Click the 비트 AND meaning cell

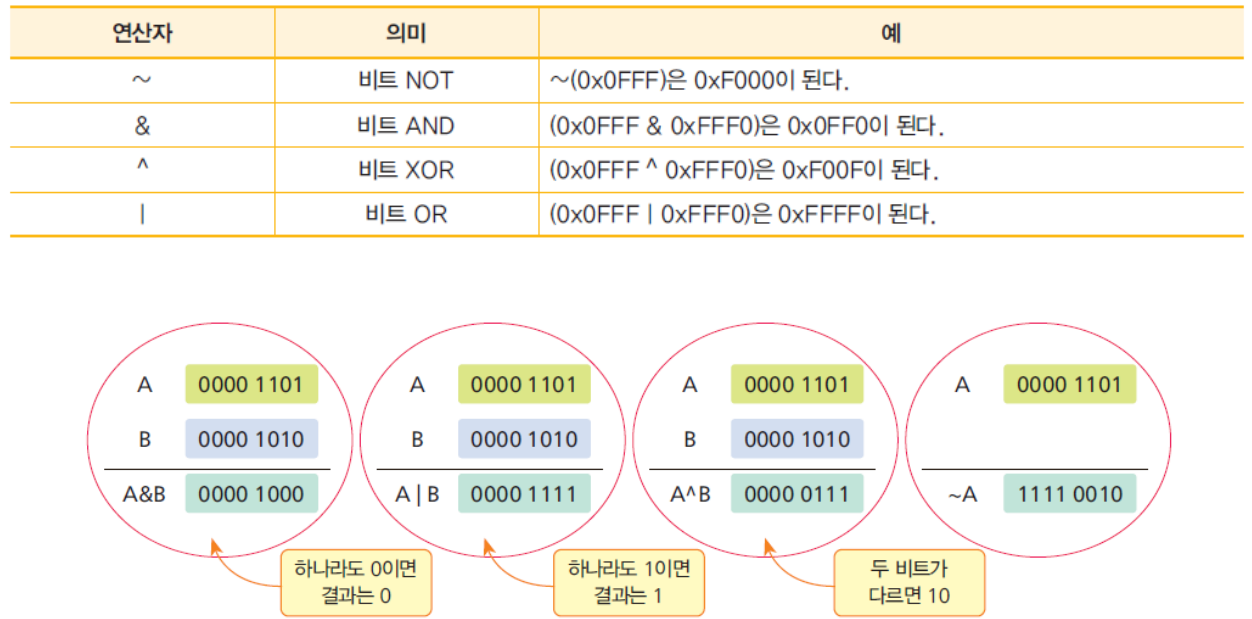tap(406, 125)
